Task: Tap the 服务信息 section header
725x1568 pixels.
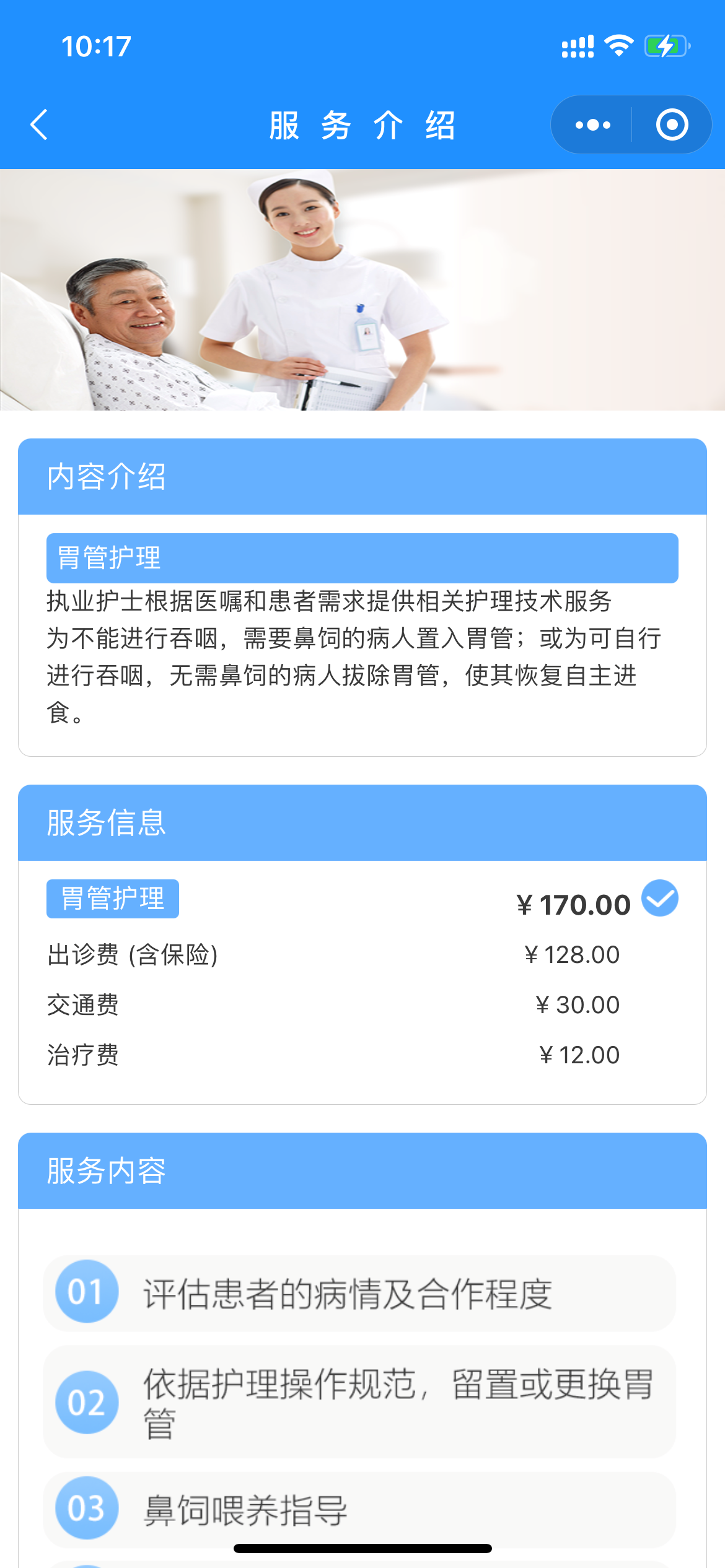Action: click(362, 823)
